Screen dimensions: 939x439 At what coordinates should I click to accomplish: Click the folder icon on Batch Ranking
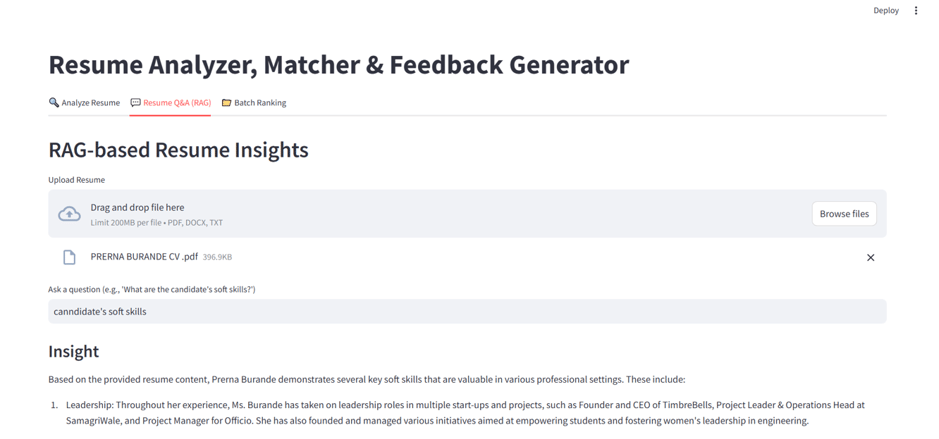226,102
